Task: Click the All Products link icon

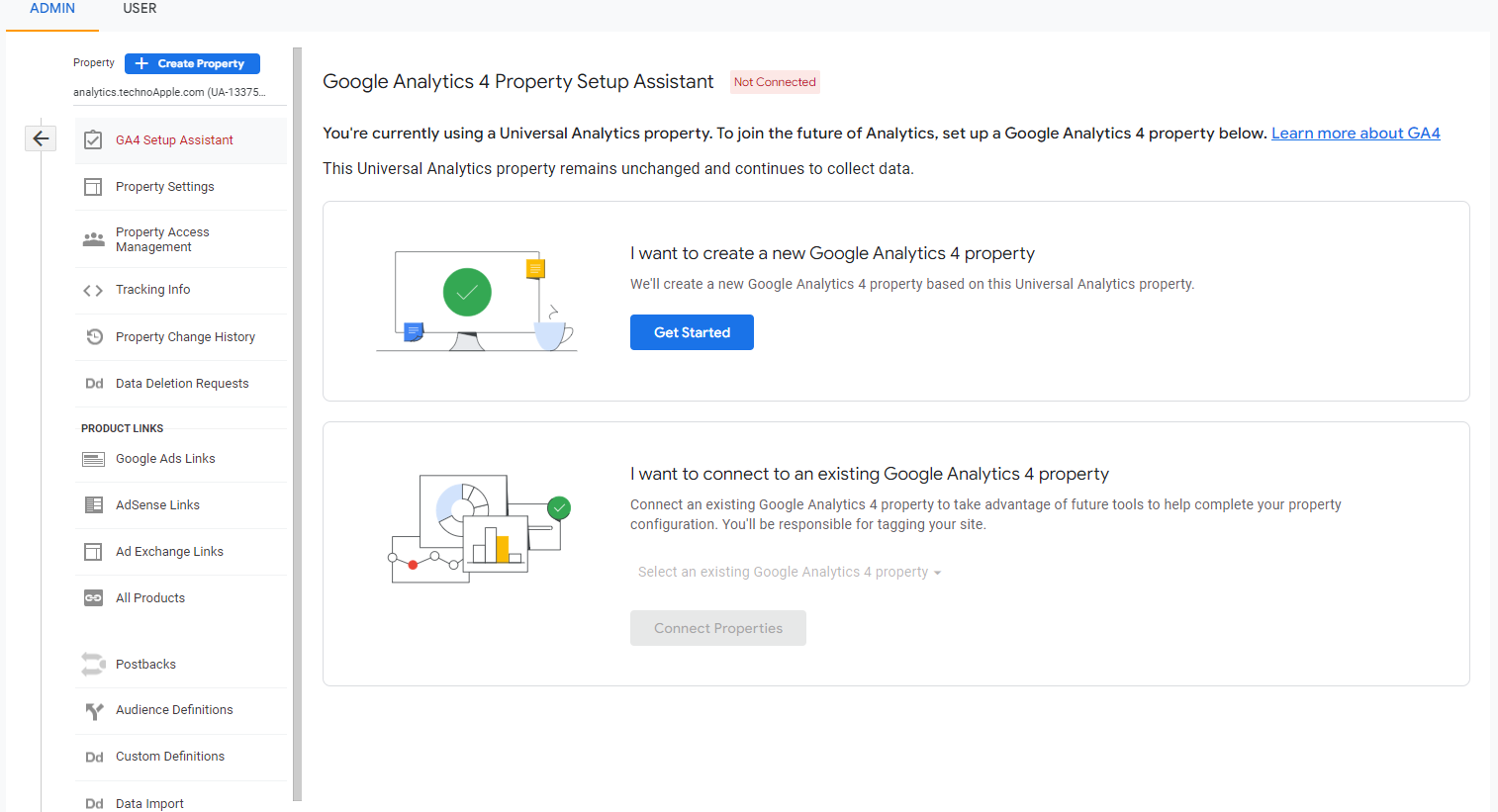Action: click(93, 598)
